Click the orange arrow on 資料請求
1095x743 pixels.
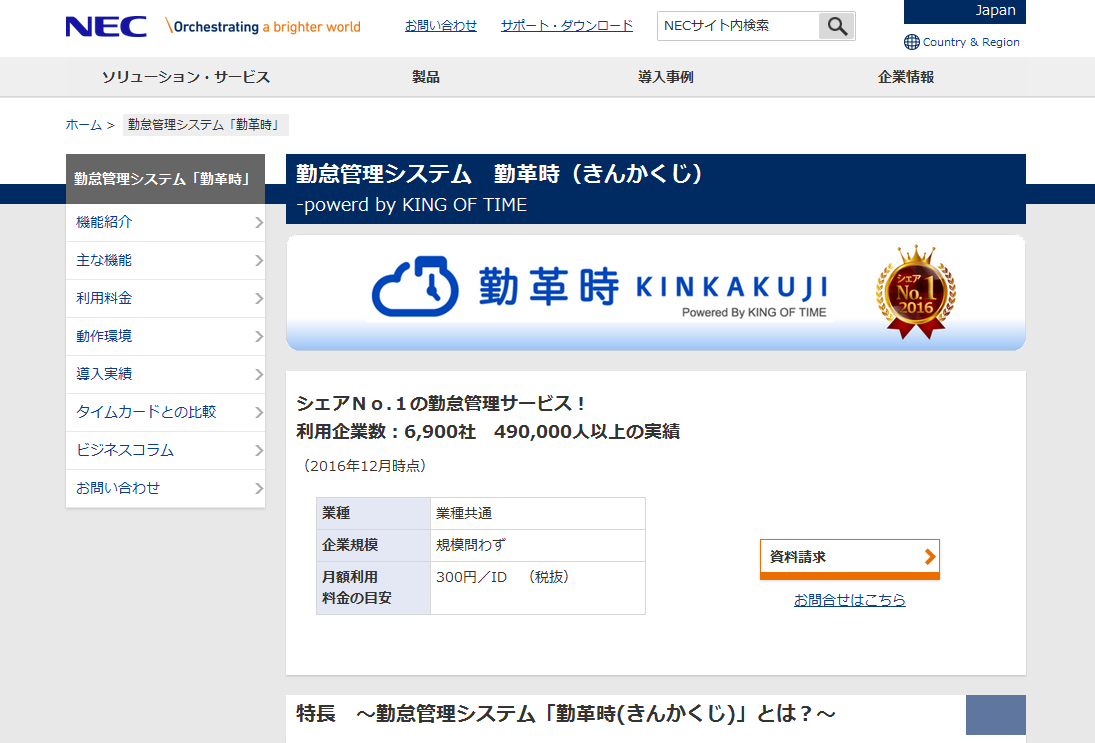[929, 557]
